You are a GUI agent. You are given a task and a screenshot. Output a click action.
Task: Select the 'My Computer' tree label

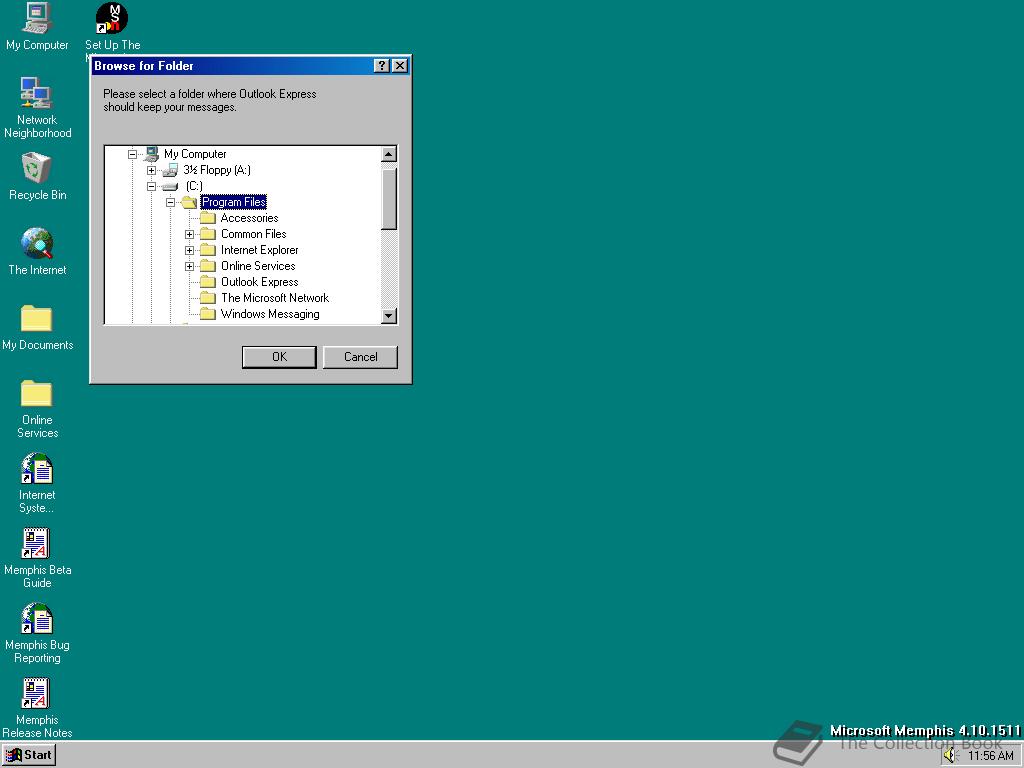tap(195, 154)
